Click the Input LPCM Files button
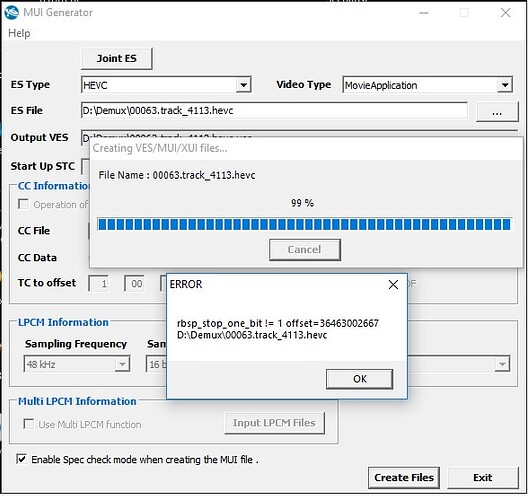The image size is (529, 500). [274, 423]
